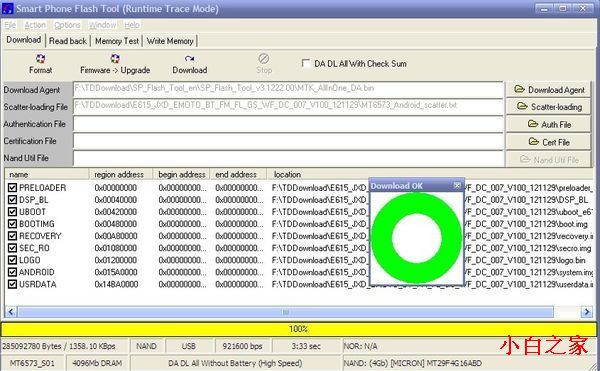This screenshot has height=371, width=600.
Task: Select region address 0x148A0000 of USRDATA
Action: tap(116, 284)
